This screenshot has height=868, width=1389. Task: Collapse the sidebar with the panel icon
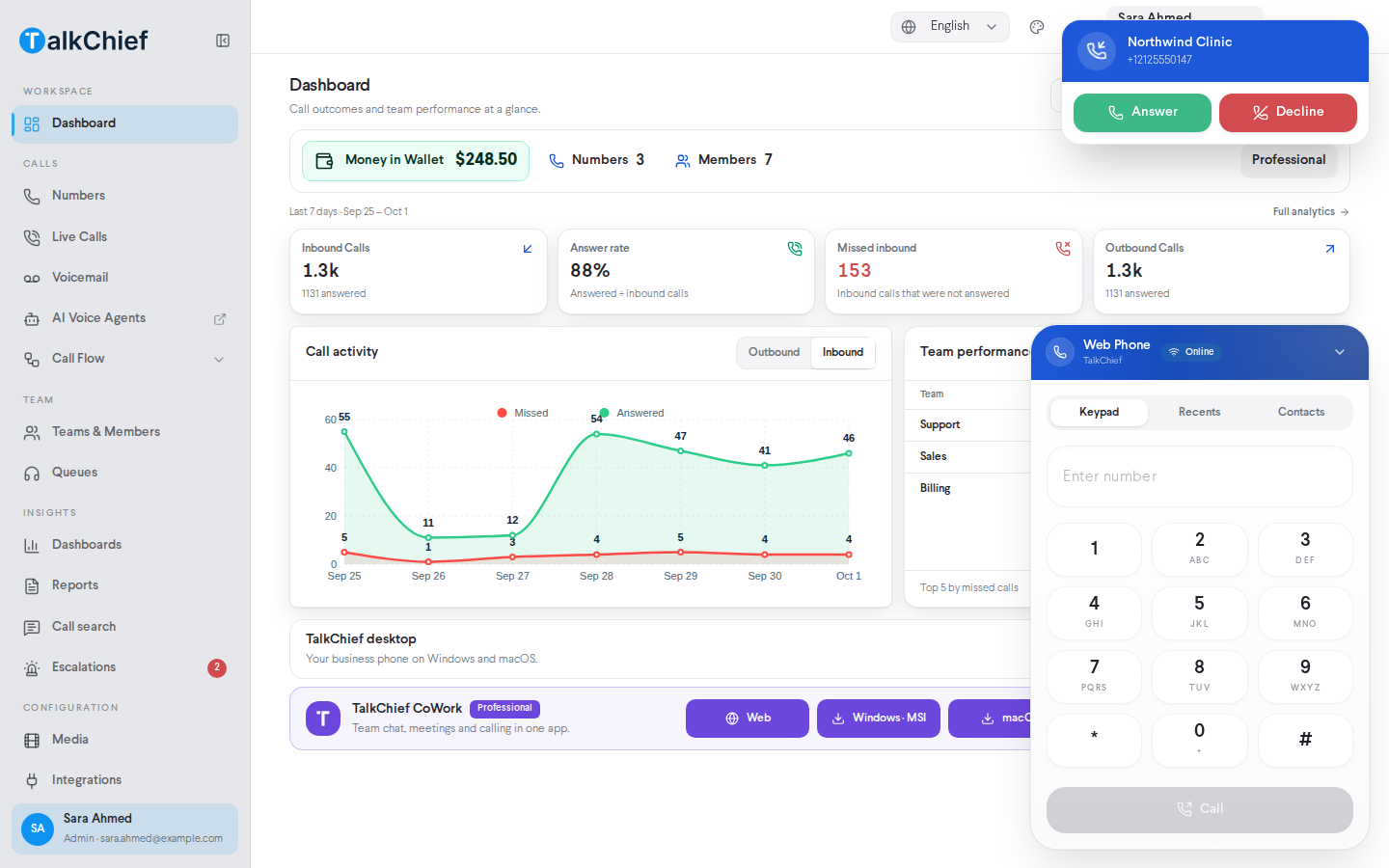tap(223, 41)
